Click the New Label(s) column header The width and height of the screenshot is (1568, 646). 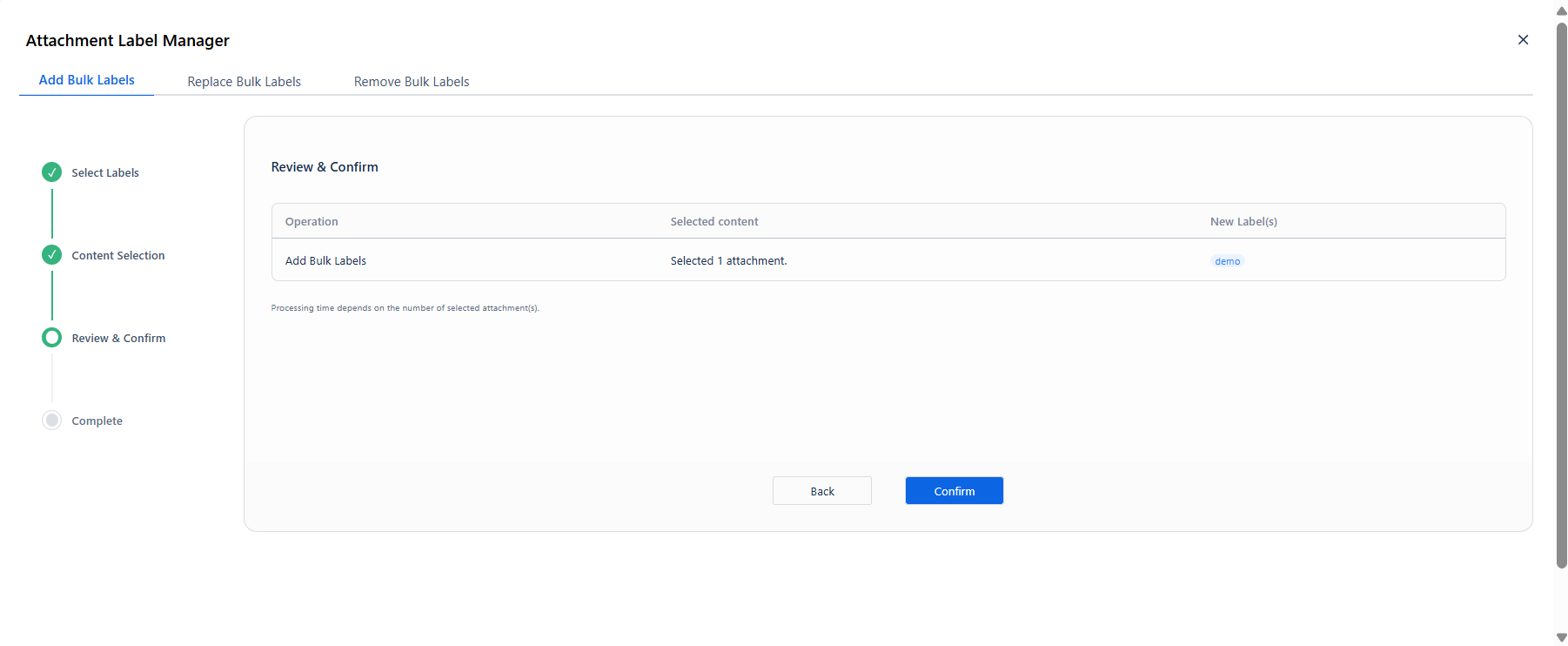pyautogui.click(x=1243, y=222)
